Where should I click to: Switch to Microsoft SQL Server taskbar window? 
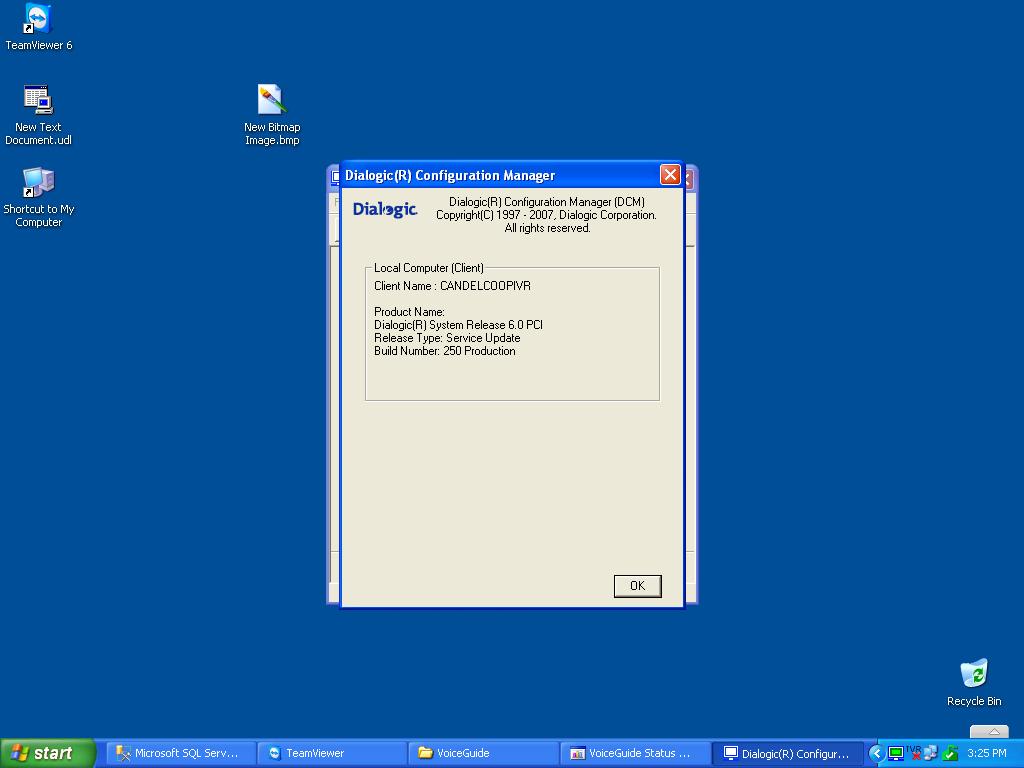tap(181, 754)
